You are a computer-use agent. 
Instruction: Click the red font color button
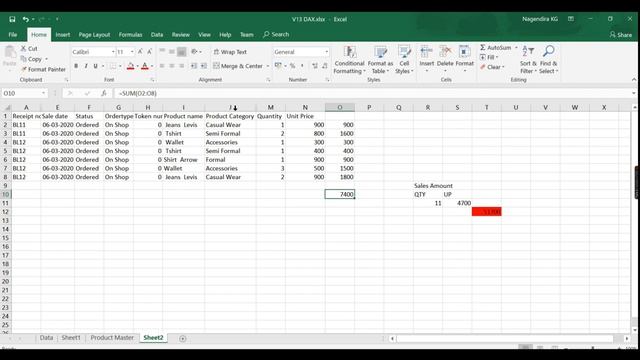pyautogui.click(x=144, y=66)
